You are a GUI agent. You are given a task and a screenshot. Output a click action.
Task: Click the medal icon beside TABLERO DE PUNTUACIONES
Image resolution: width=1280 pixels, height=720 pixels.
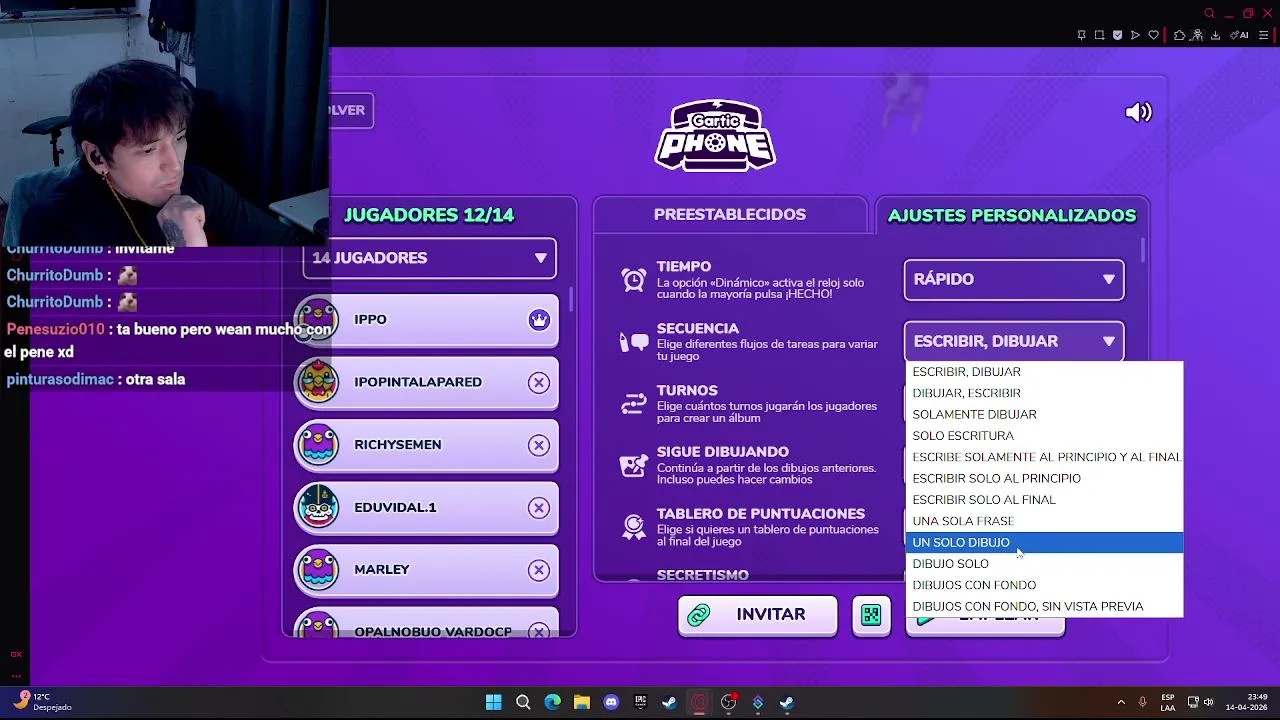coord(634,526)
